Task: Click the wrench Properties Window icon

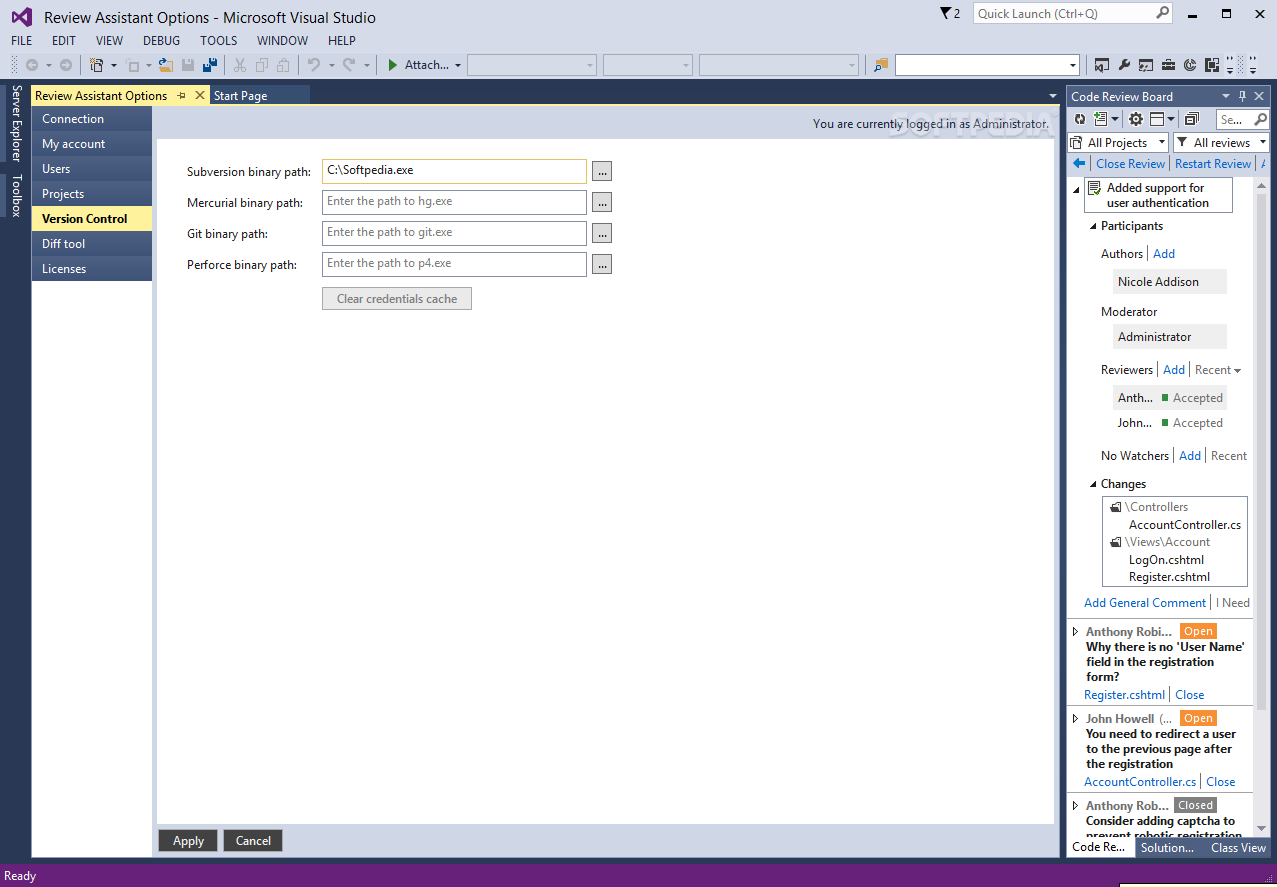Action: point(1124,65)
